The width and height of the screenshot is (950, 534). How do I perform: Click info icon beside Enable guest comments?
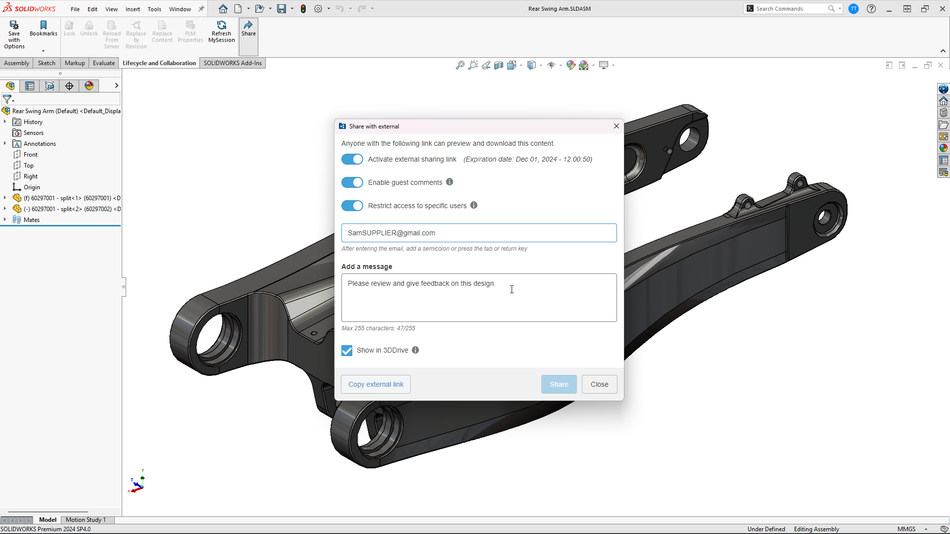pos(449,182)
